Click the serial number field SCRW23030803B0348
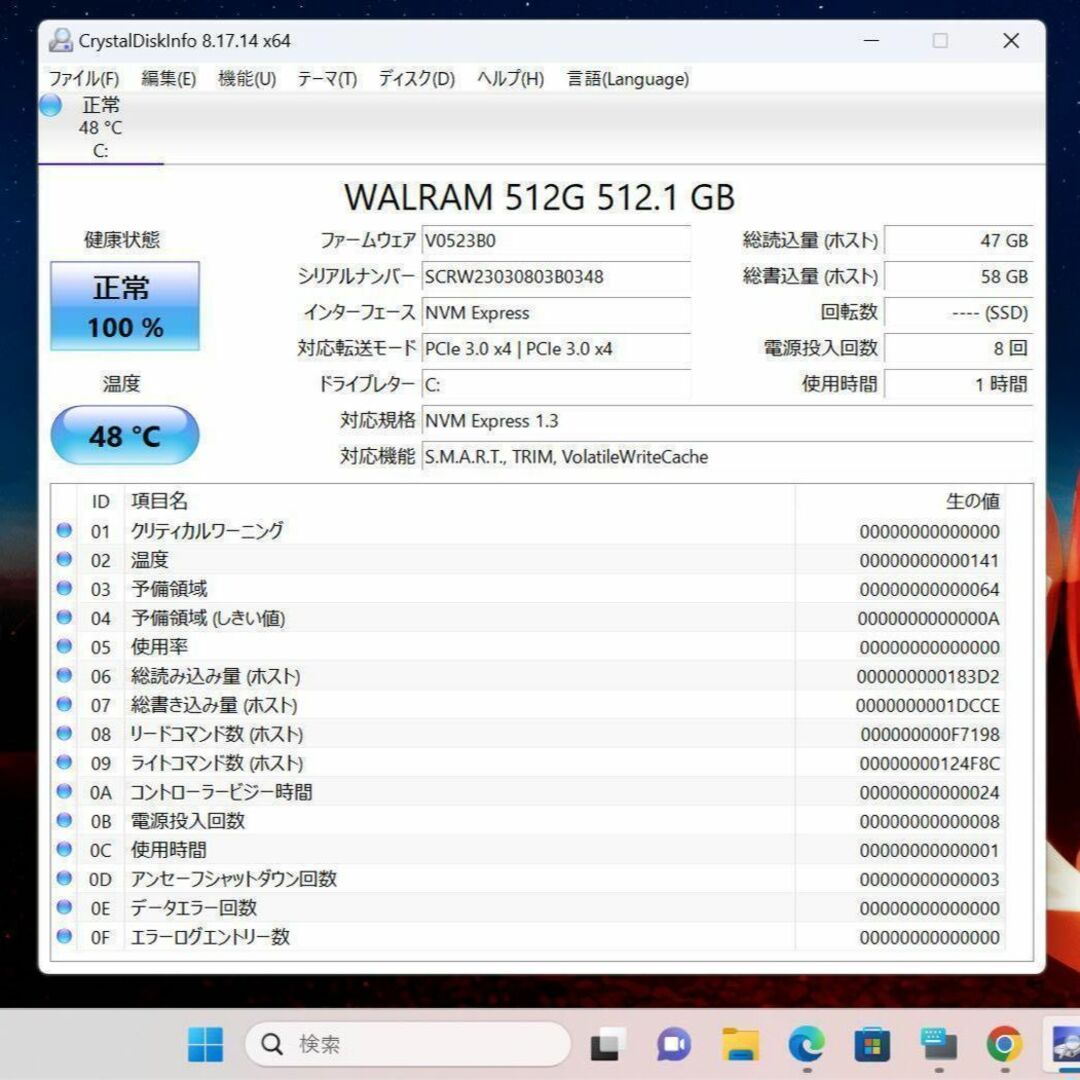Image resolution: width=1080 pixels, height=1080 pixels. click(556, 277)
